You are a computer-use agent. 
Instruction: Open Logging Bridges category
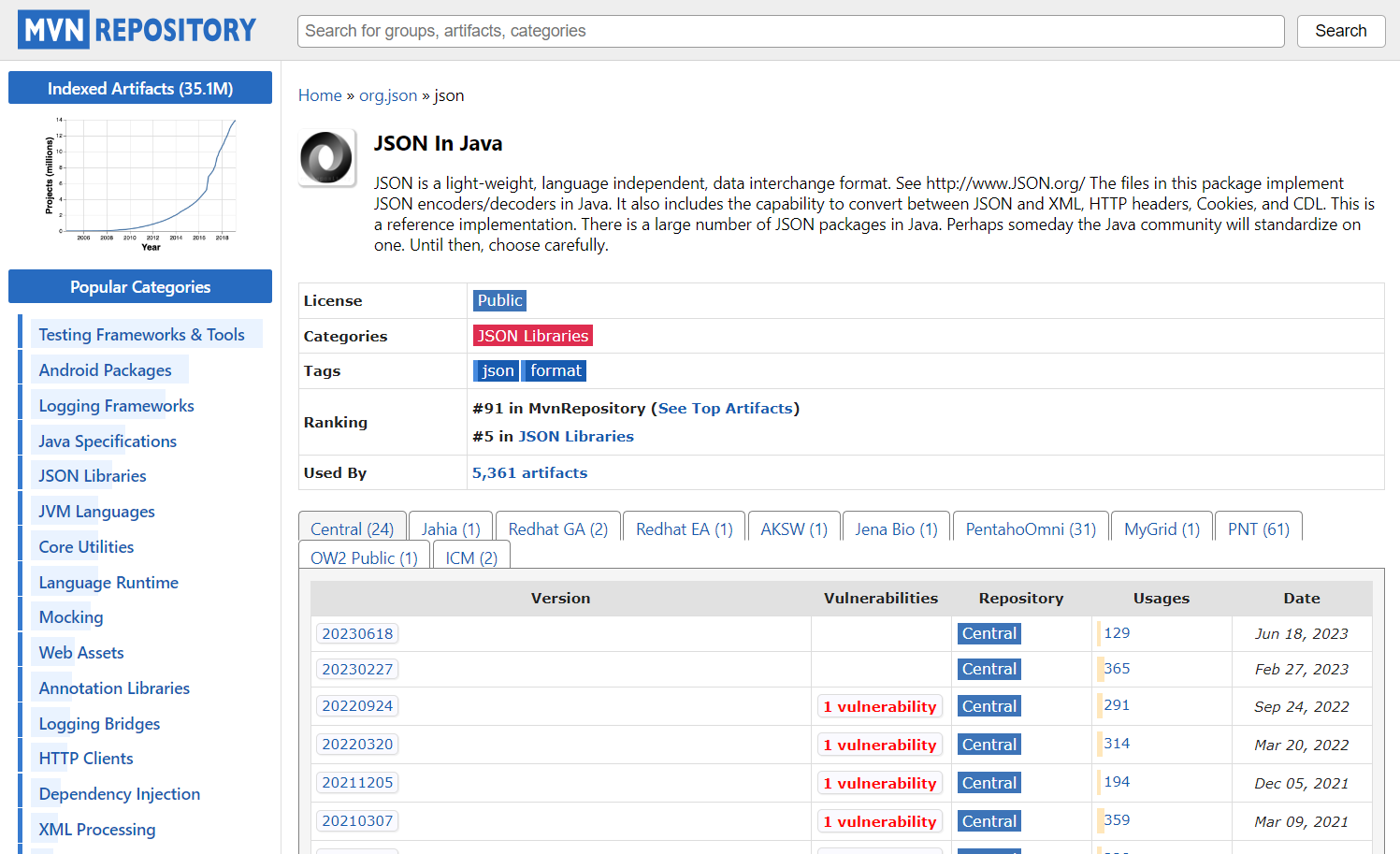tap(99, 724)
